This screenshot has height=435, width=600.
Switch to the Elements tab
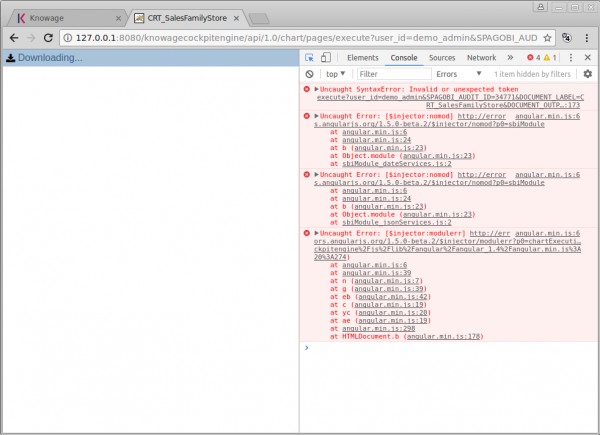pos(363,58)
